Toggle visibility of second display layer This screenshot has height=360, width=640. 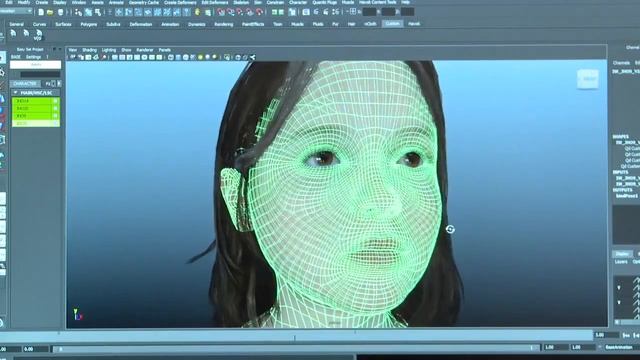[x=619, y=302]
